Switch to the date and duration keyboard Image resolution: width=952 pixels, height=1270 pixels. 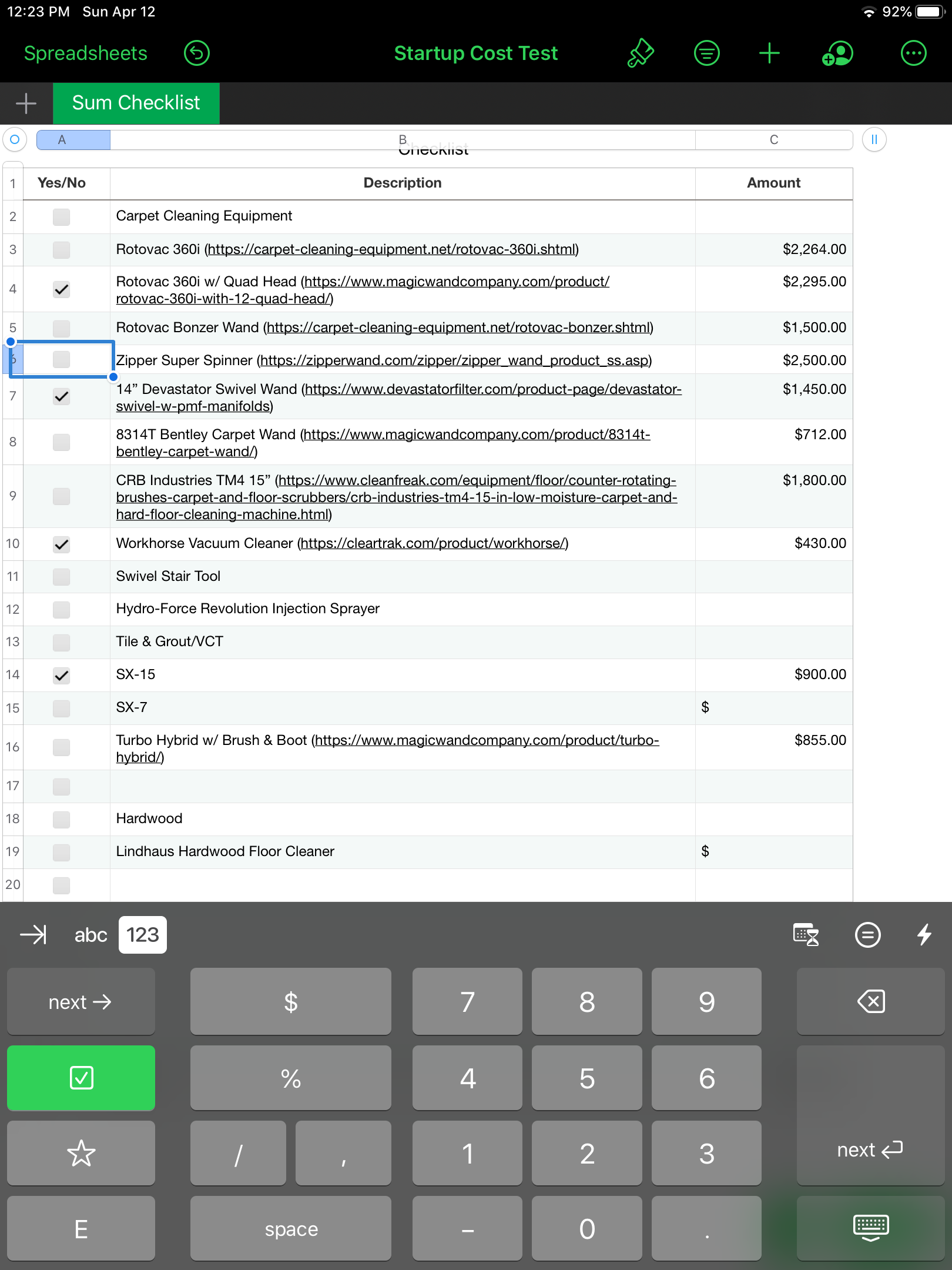[x=806, y=934]
